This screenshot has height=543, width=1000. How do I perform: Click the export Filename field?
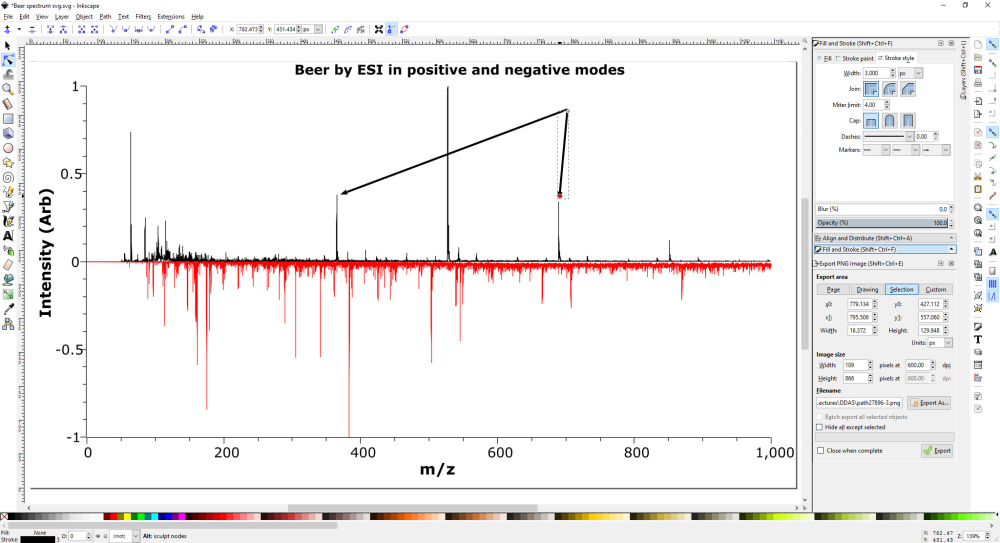pyautogui.click(x=859, y=403)
